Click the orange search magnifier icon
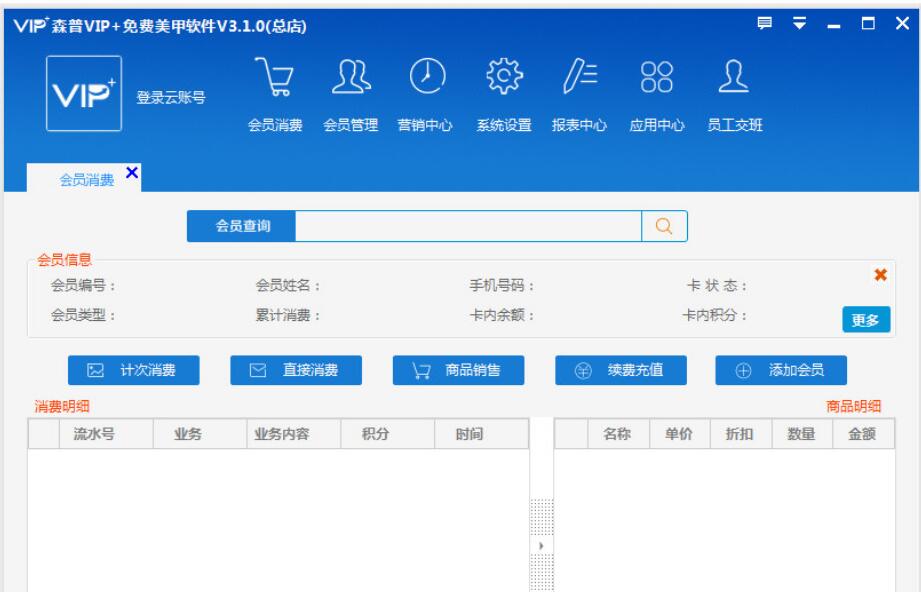The image size is (921, 592). [664, 226]
